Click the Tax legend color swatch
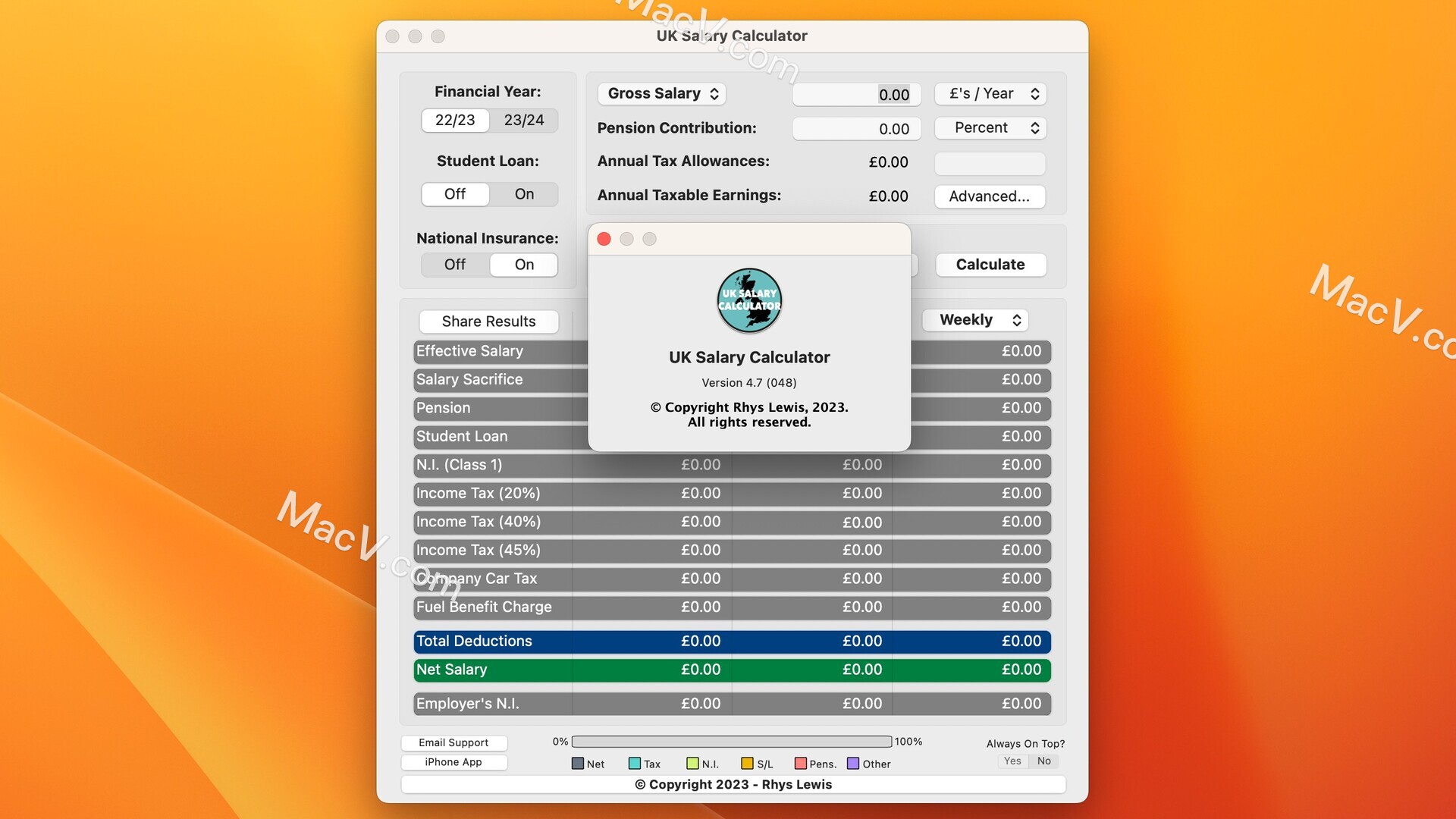The height and width of the screenshot is (819, 1456). [635, 764]
